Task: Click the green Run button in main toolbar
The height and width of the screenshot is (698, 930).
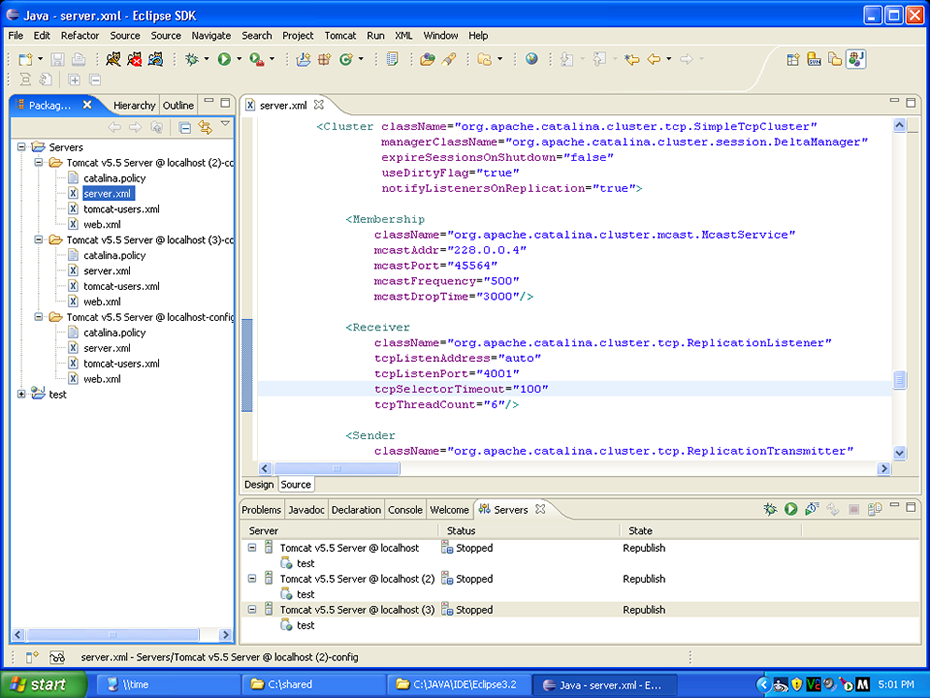Action: click(224, 59)
